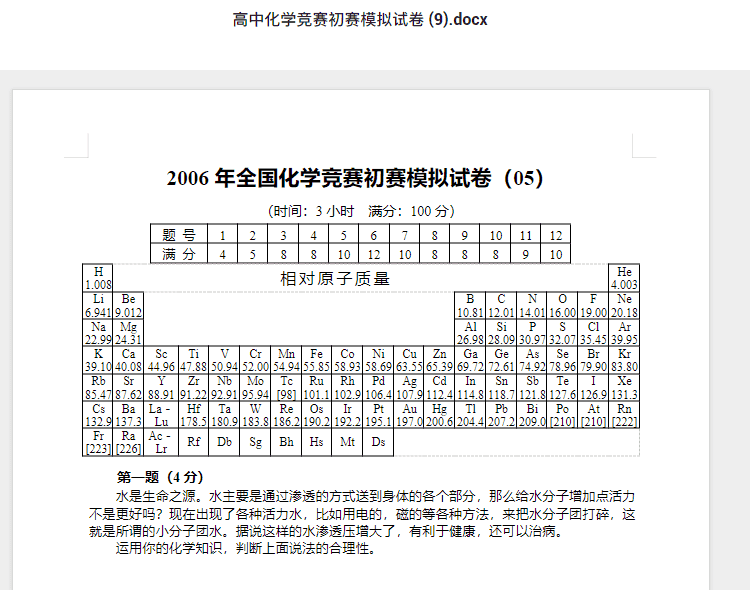Image resolution: width=750 pixels, height=590 pixels.
Task: Select the I 126.9 cell
Action: coord(593,388)
